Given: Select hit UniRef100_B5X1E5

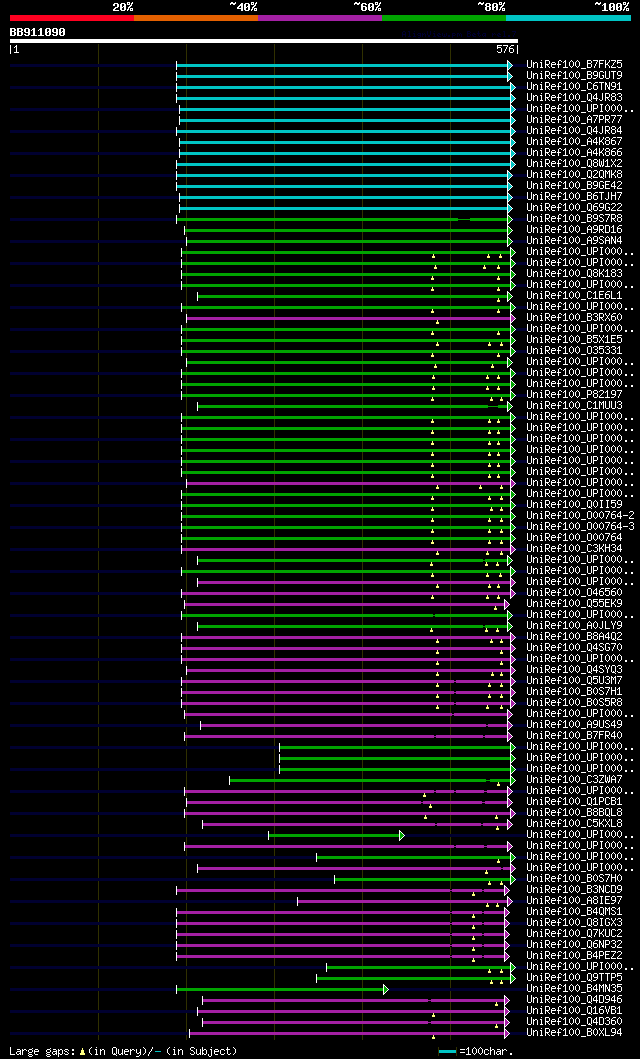Looking at the screenshot, I should [575, 340].
